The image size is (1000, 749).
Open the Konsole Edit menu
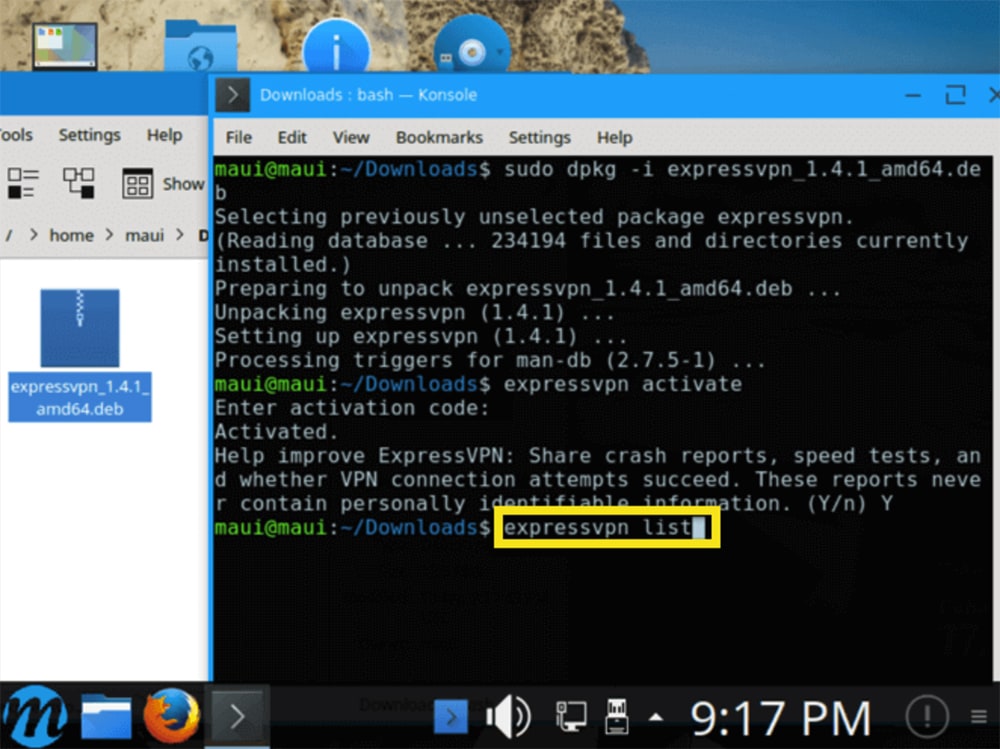(291, 137)
